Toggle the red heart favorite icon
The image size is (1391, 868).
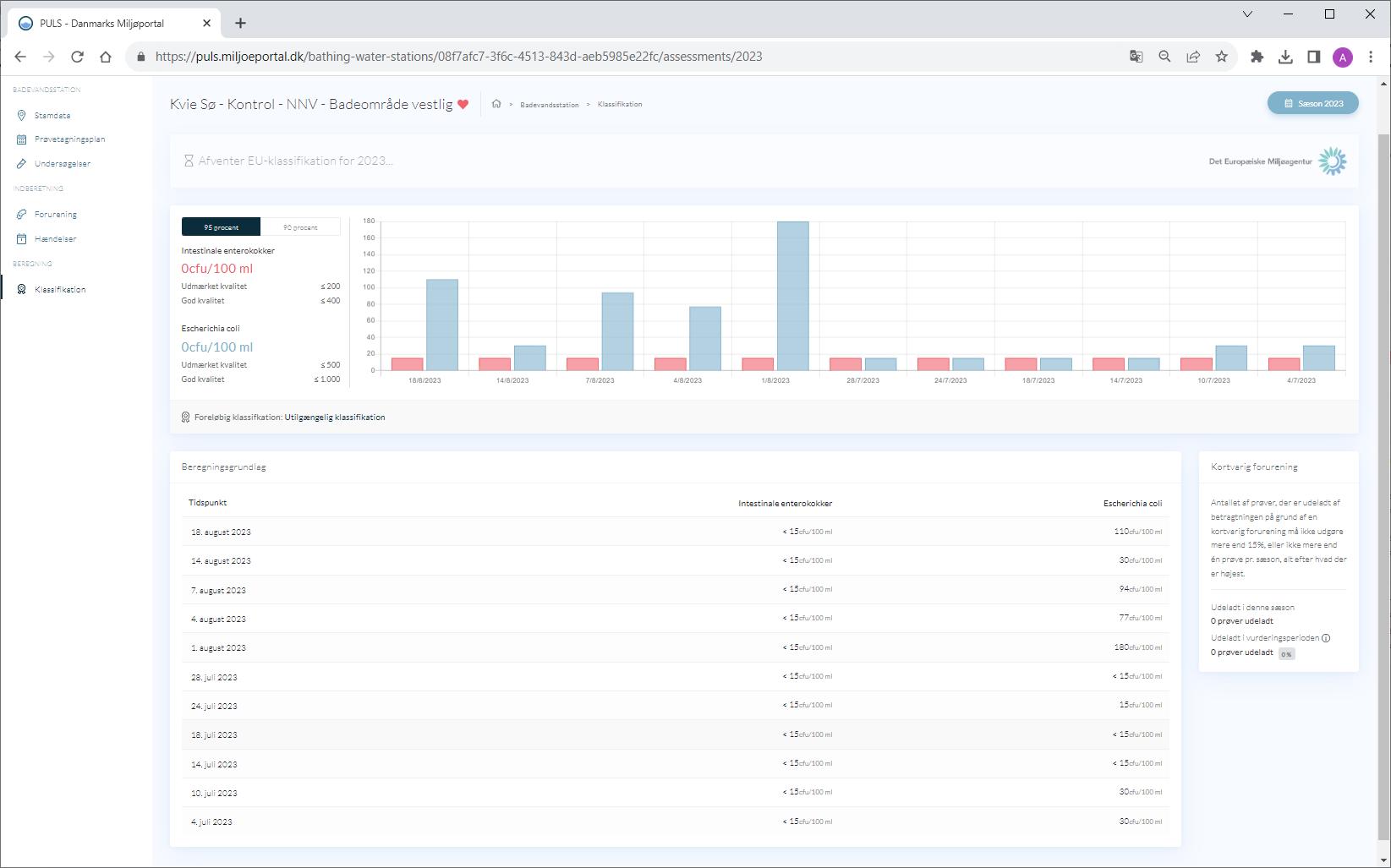click(x=463, y=105)
